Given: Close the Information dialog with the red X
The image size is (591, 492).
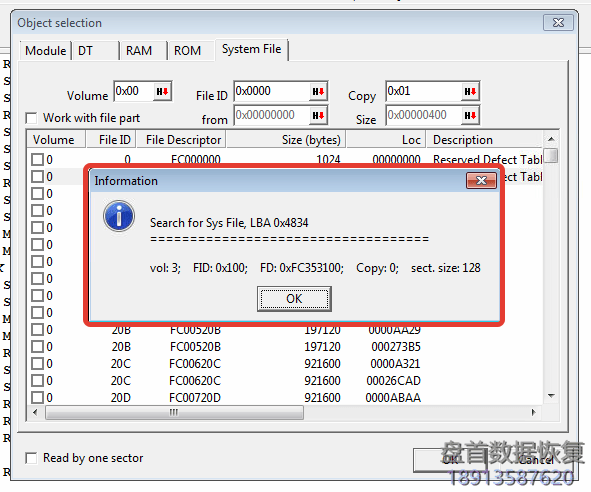Looking at the screenshot, I should click(x=481, y=181).
